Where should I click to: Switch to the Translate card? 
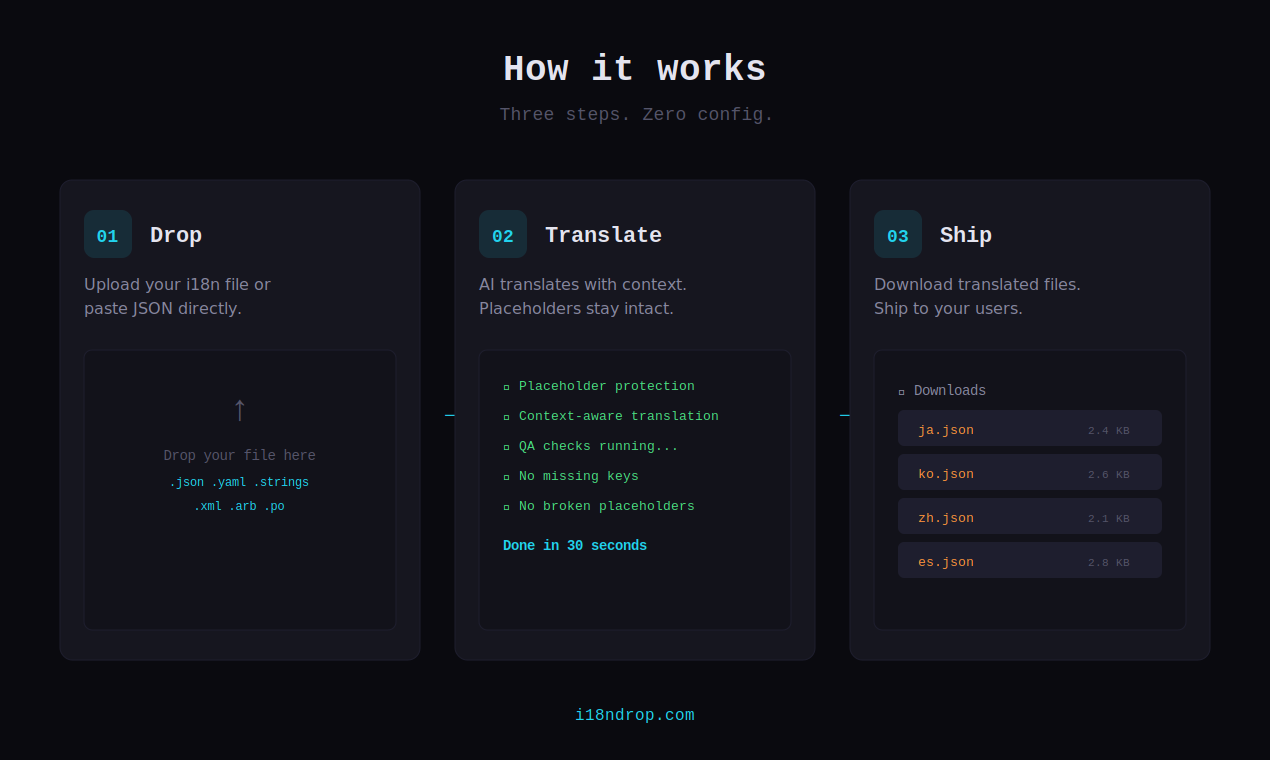click(634, 418)
